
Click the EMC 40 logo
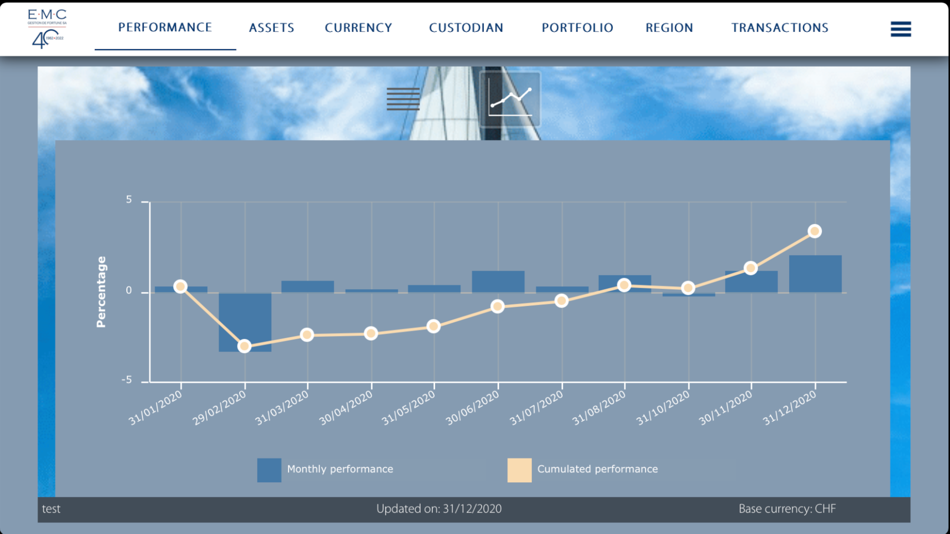pyautogui.click(x=47, y=28)
